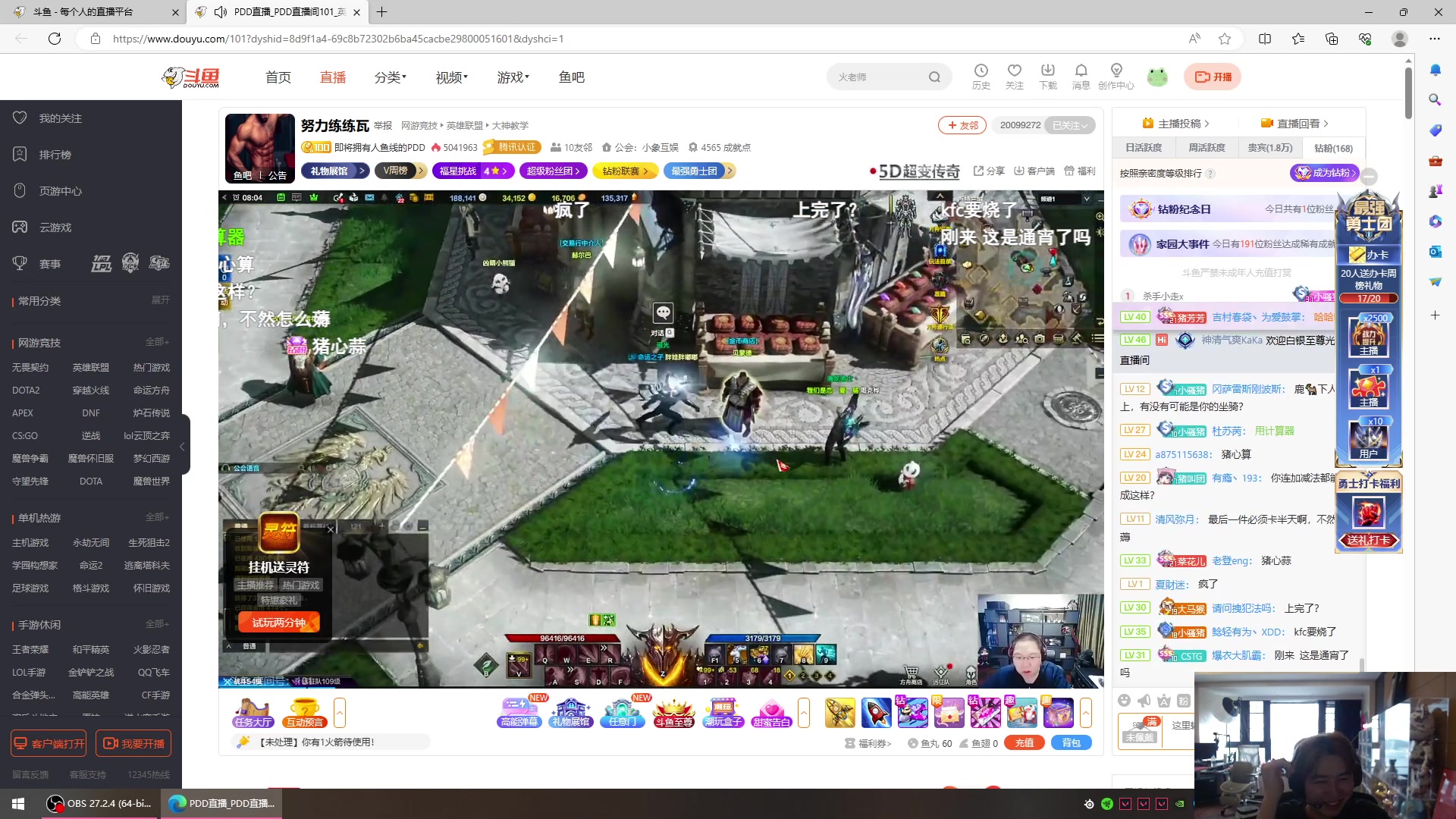The height and width of the screenshot is (819, 1456).
Task: Click the 任意门 icon below the player
Action: (622, 712)
